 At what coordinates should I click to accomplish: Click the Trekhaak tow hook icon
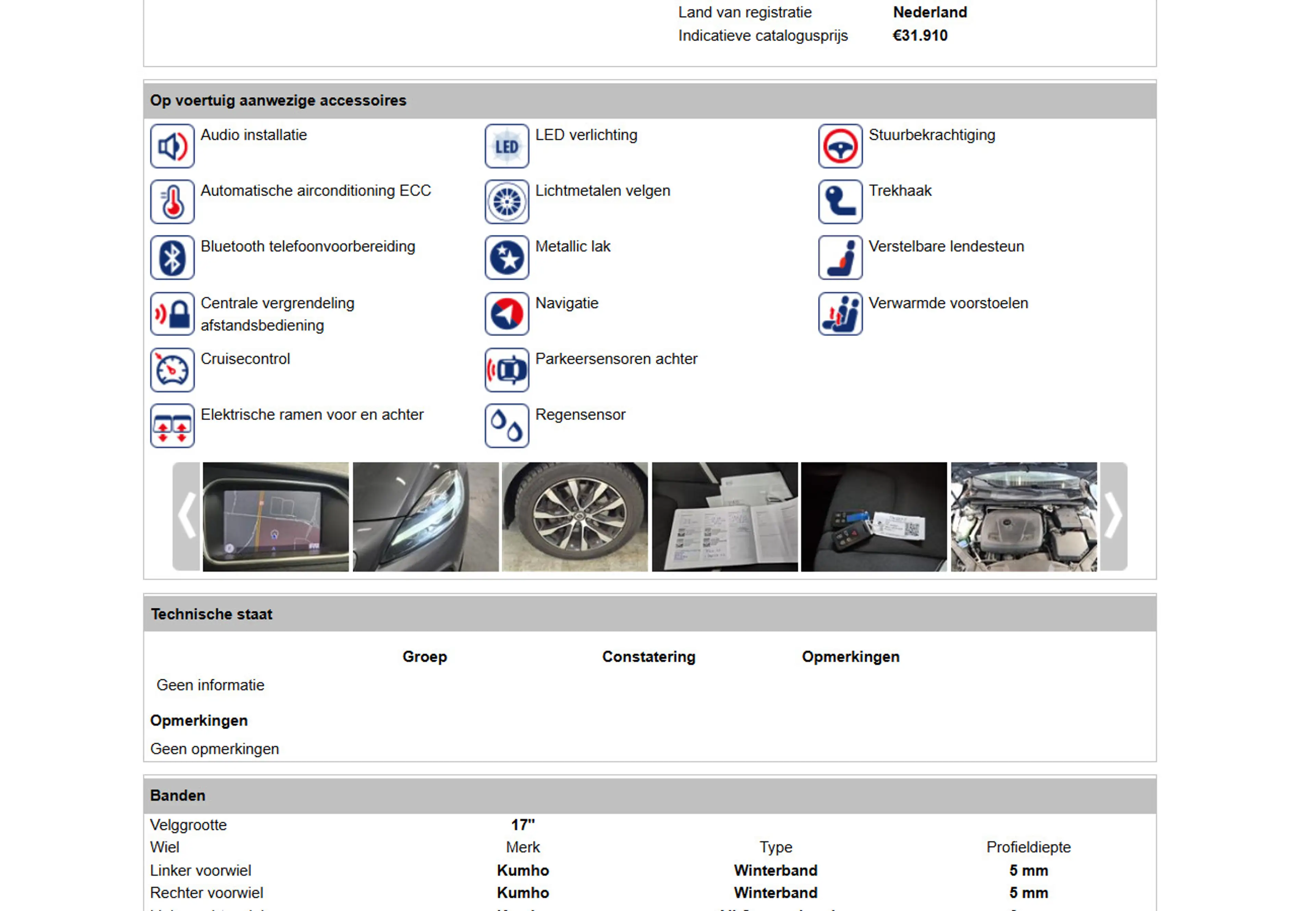(x=840, y=202)
